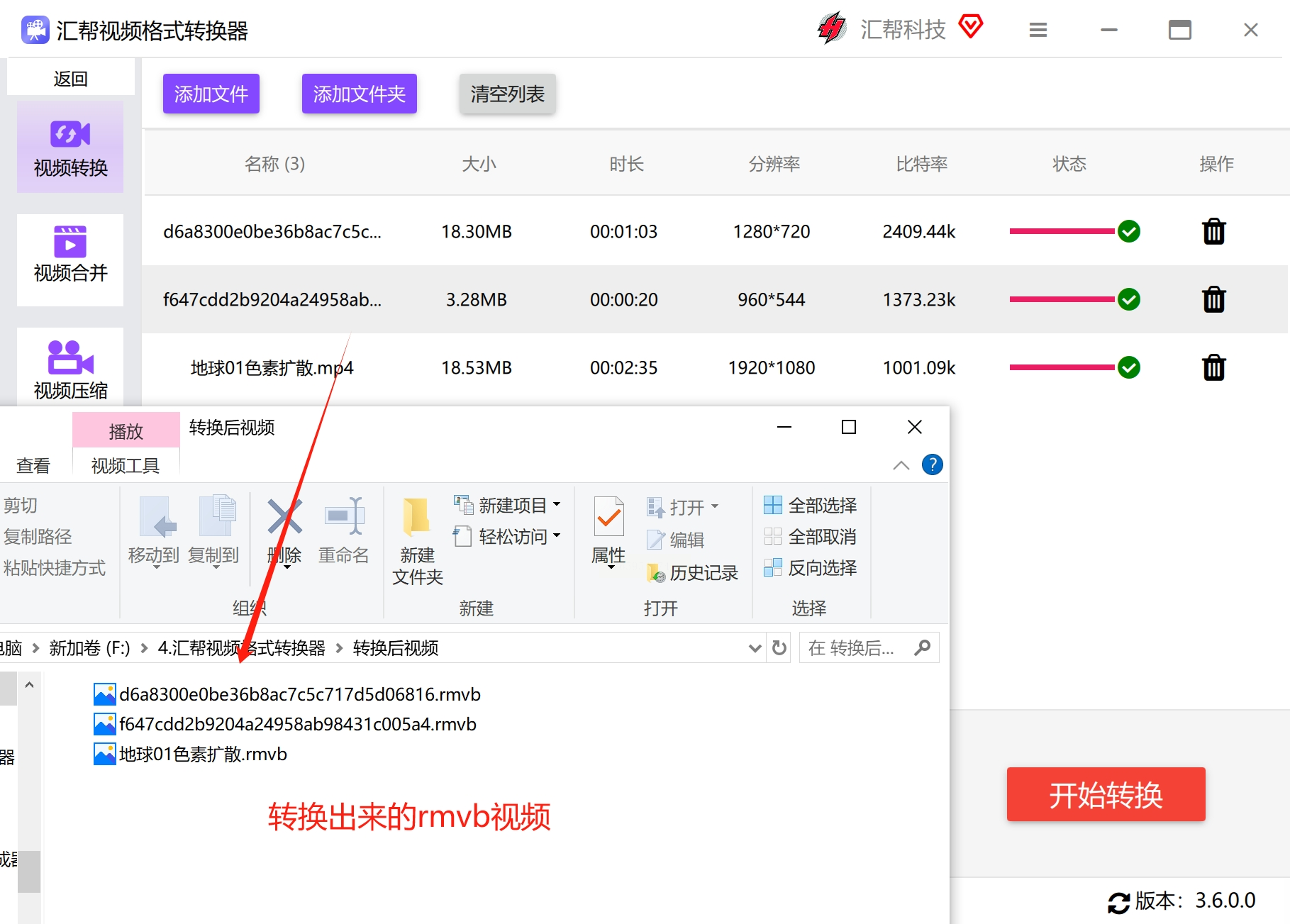Click the 开始转换 start conversion button
Viewport: 1290px width, 924px height.
click(x=1105, y=794)
